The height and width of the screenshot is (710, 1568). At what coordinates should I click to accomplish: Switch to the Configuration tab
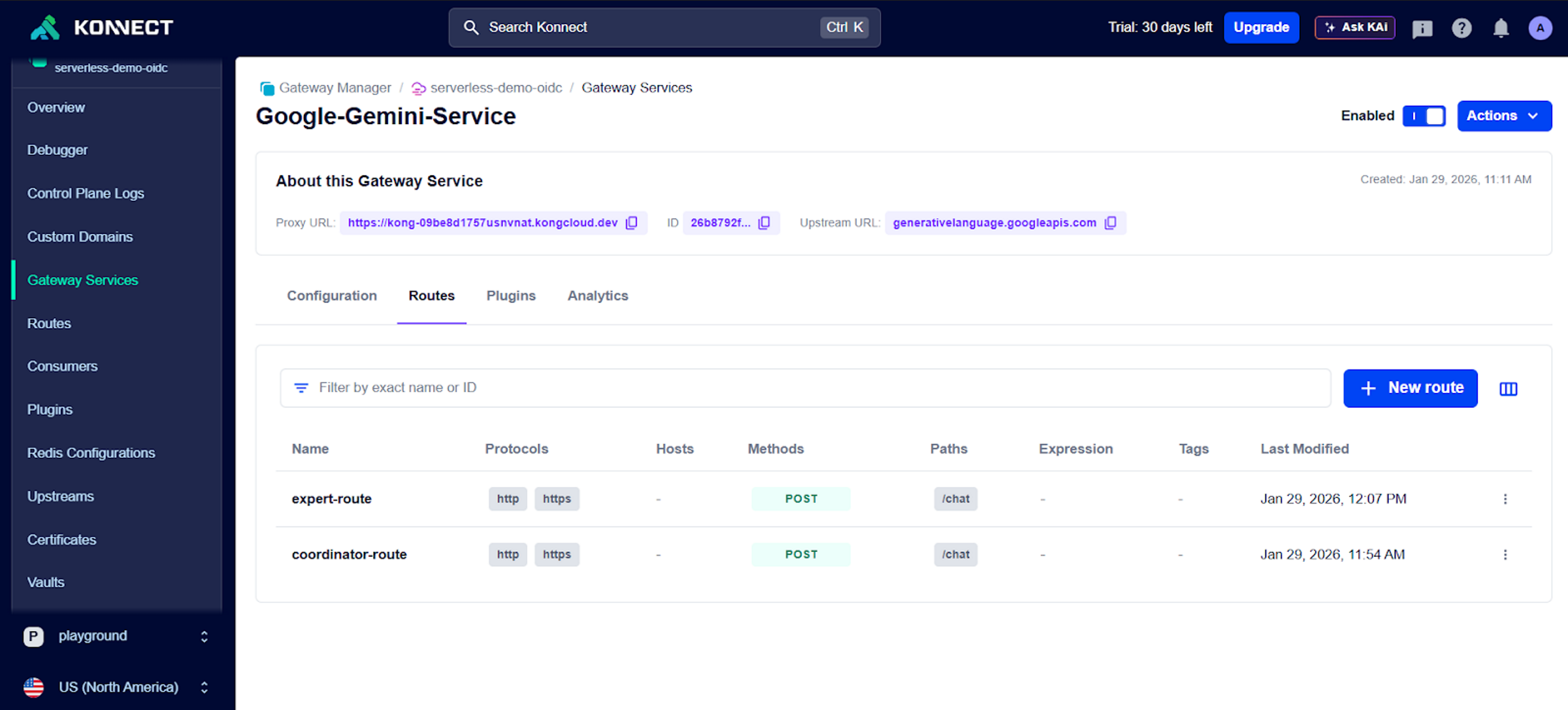click(x=331, y=296)
